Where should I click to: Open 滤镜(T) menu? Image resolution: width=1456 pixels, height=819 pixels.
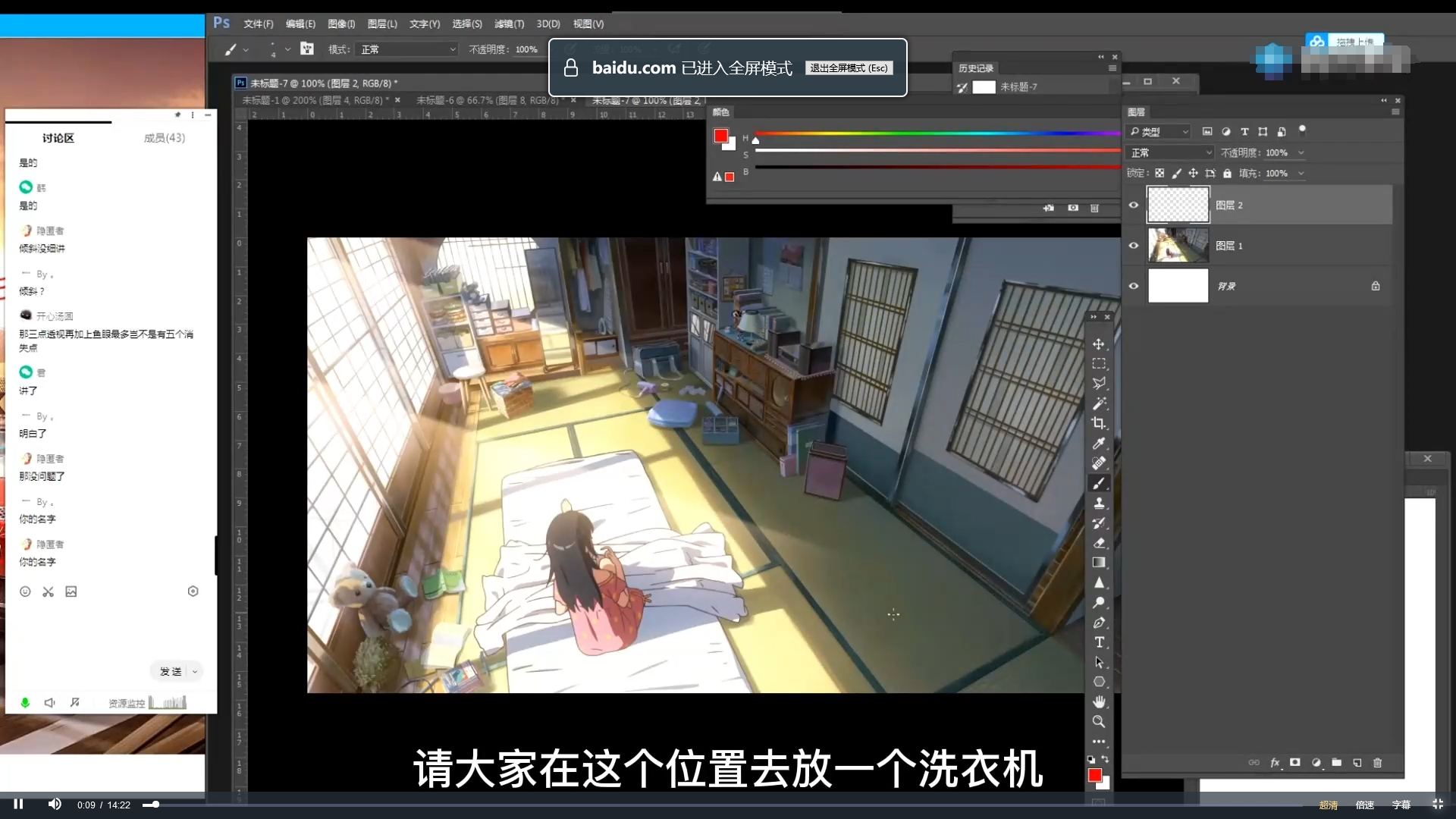tap(509, 24)
